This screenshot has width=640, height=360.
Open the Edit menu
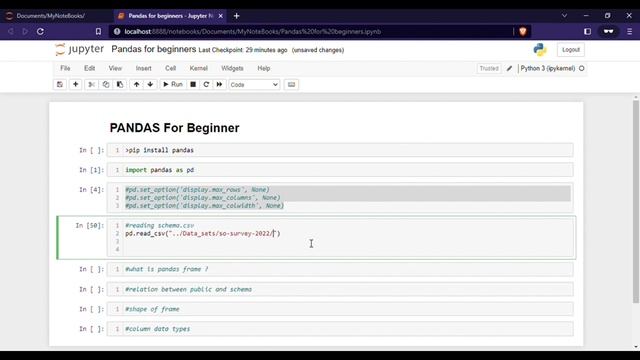pos(89,68)
